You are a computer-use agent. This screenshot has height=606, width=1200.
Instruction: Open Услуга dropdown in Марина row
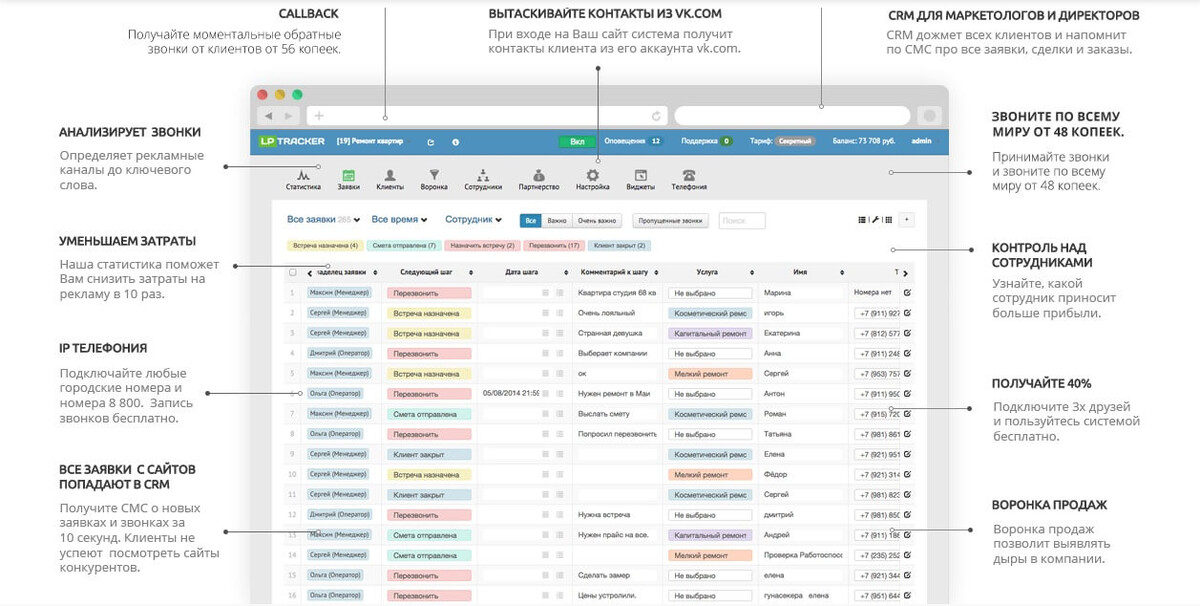(x=710, y=293)
